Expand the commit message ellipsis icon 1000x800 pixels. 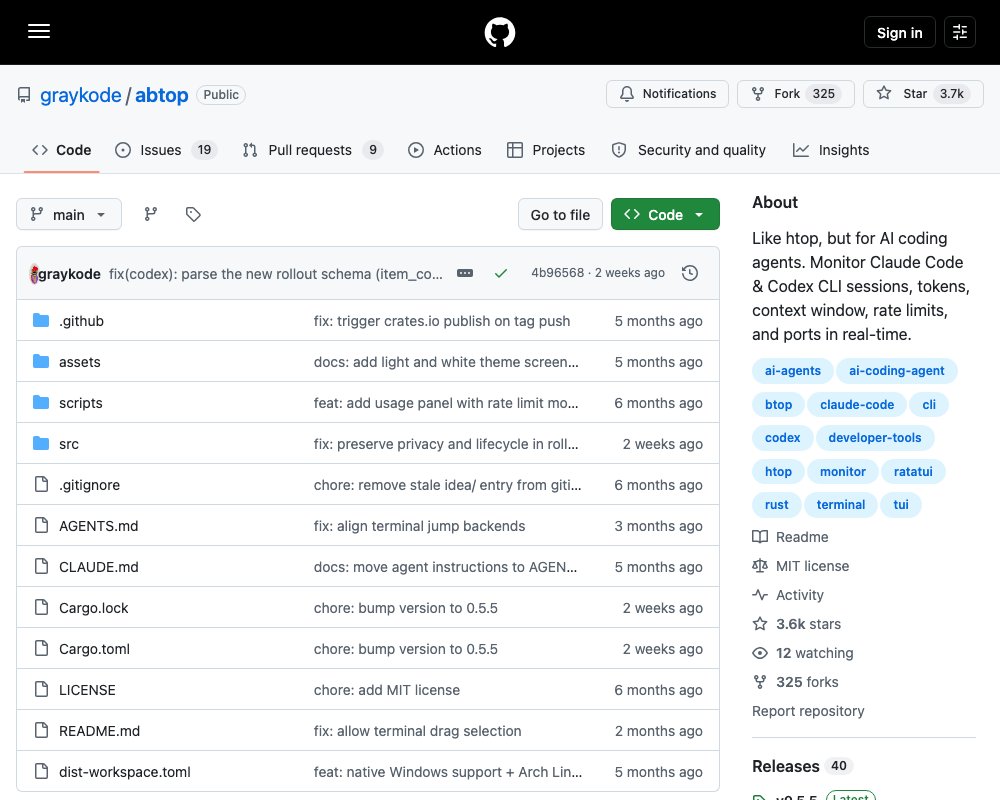coord(465,274)
